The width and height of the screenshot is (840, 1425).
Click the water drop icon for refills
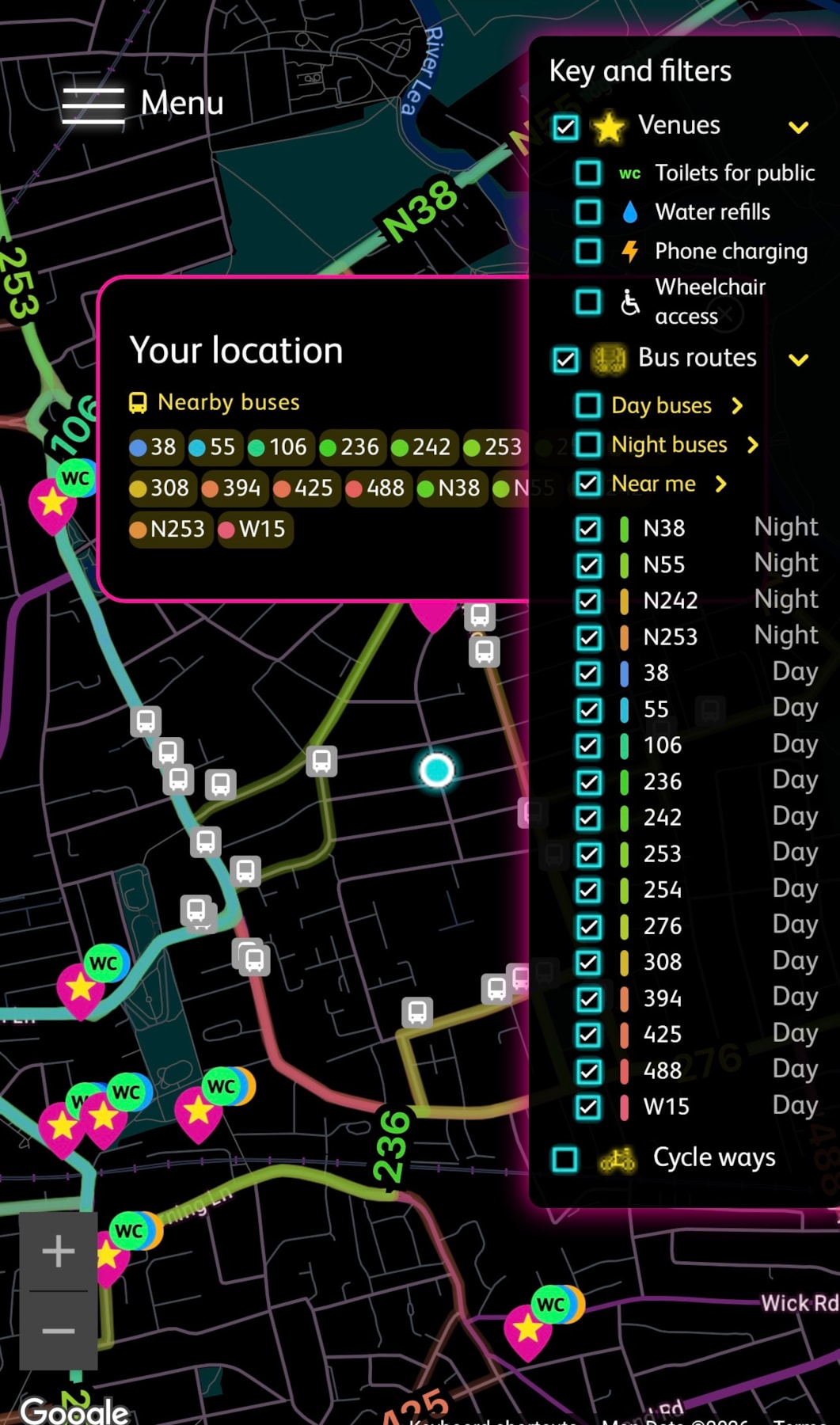pos(629,212)
